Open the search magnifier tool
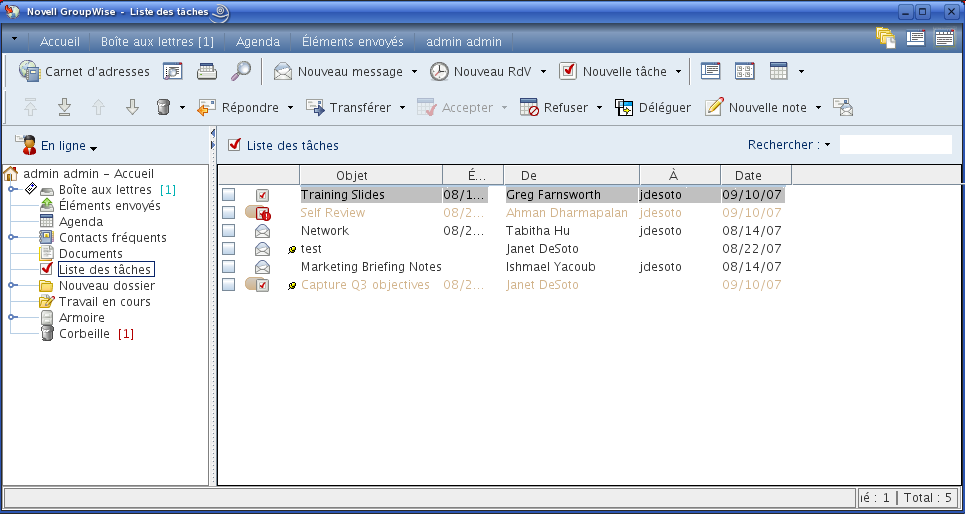 point(241,71)
